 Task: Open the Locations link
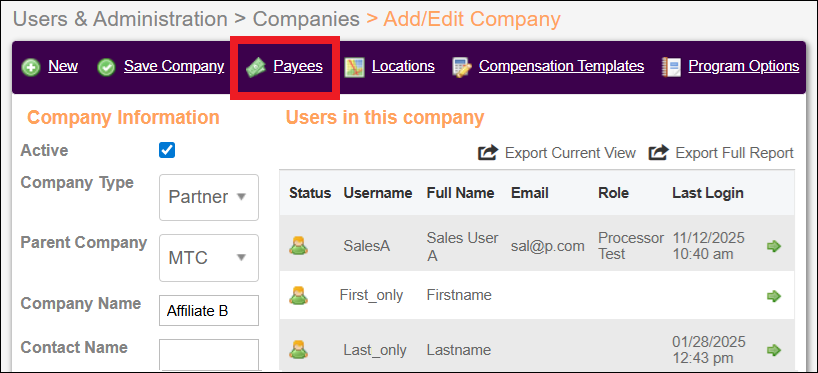403,66
